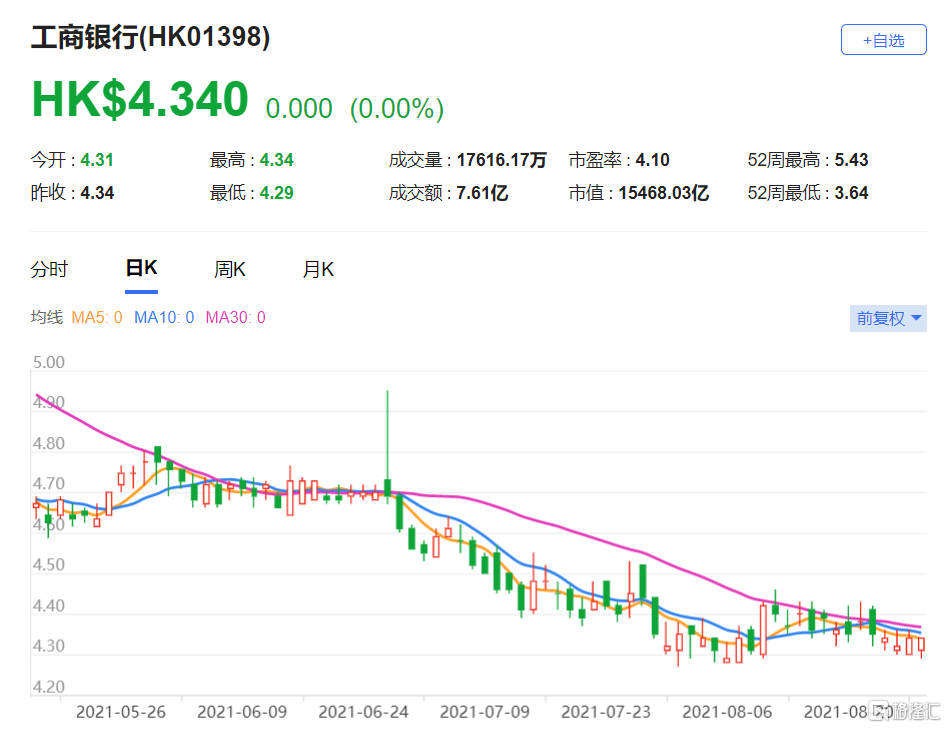Click the 市值 value 15468.03亿

tap(663, 193)
